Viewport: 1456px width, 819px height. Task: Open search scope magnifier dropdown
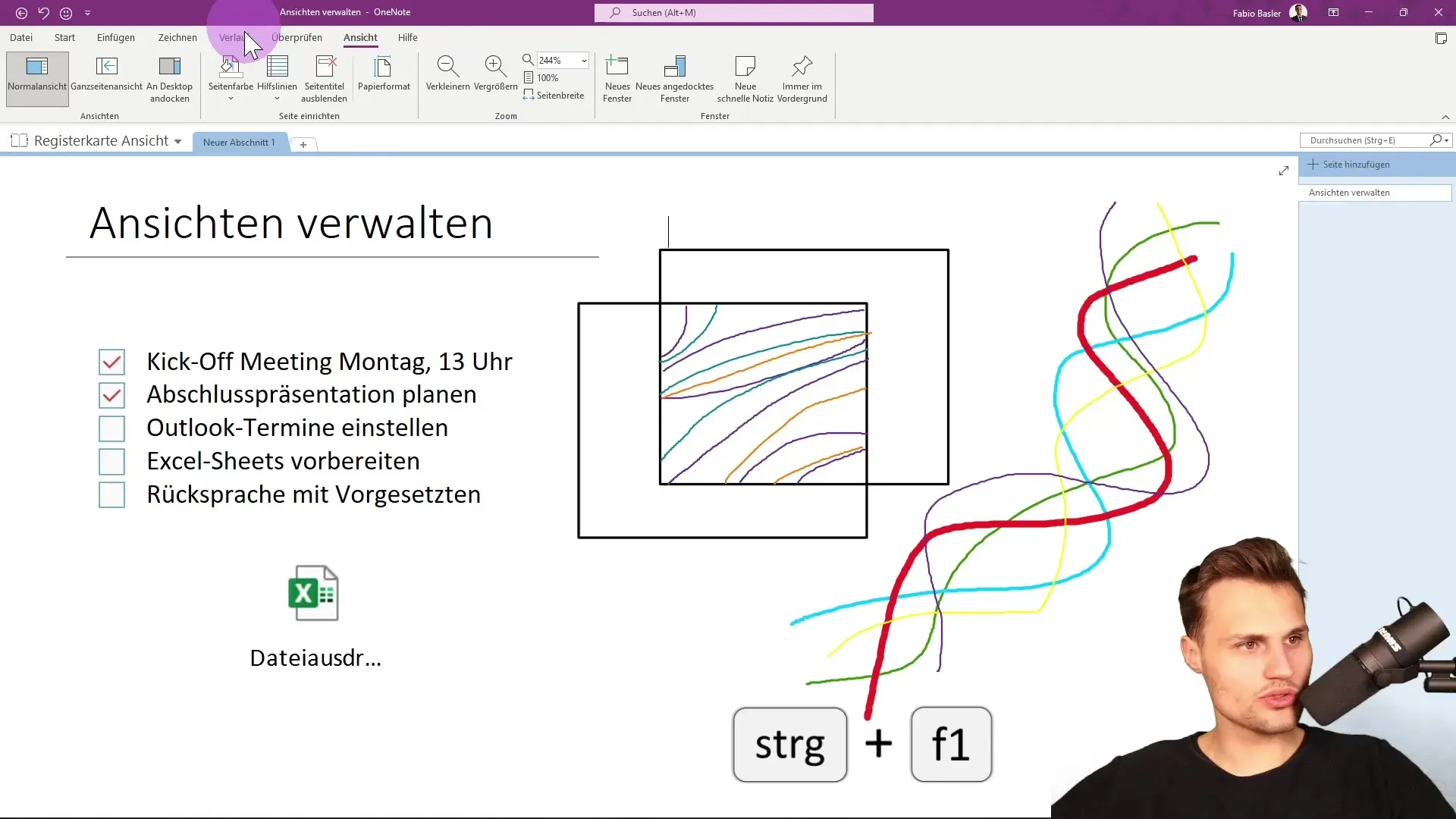click(x=1439, y=140)
